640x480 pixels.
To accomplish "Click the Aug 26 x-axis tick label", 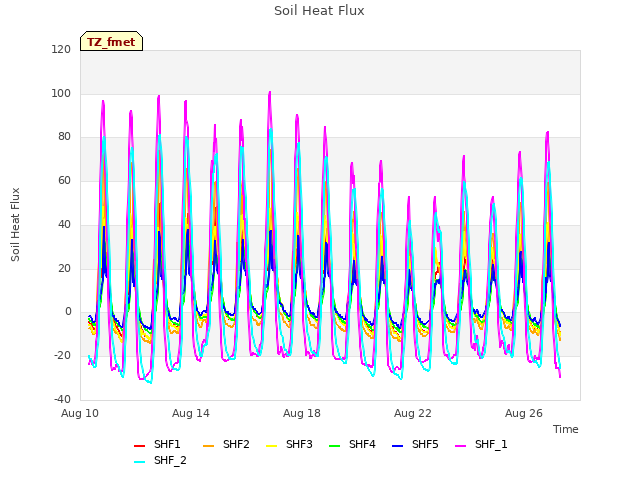I will 524,413.
